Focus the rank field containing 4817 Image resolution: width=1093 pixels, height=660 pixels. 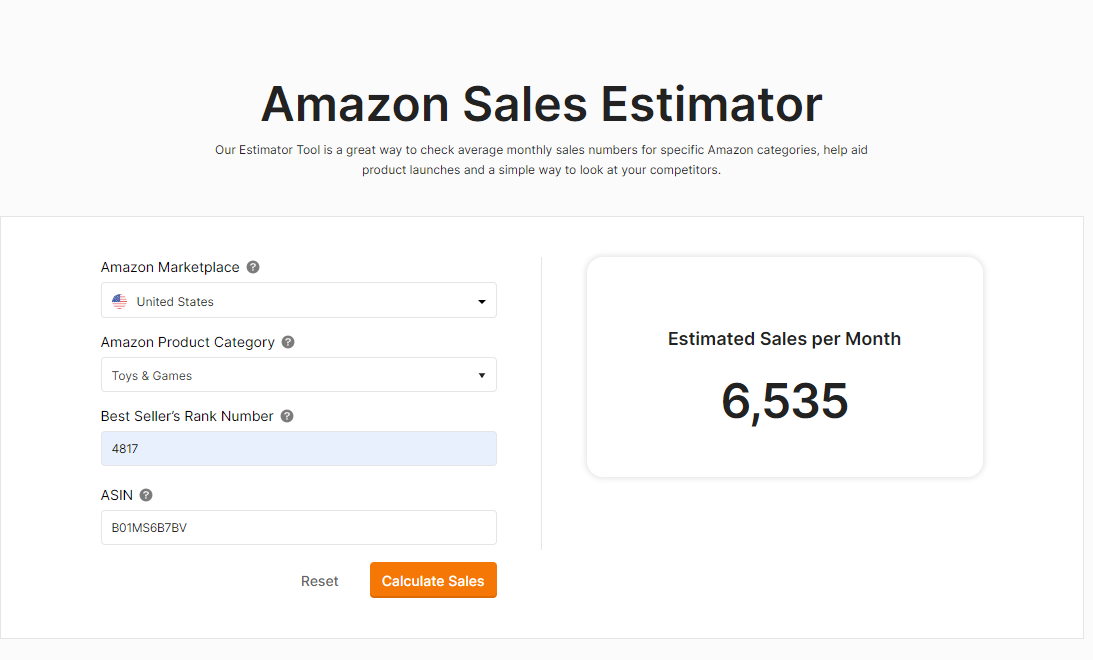(x=298, y=449)
